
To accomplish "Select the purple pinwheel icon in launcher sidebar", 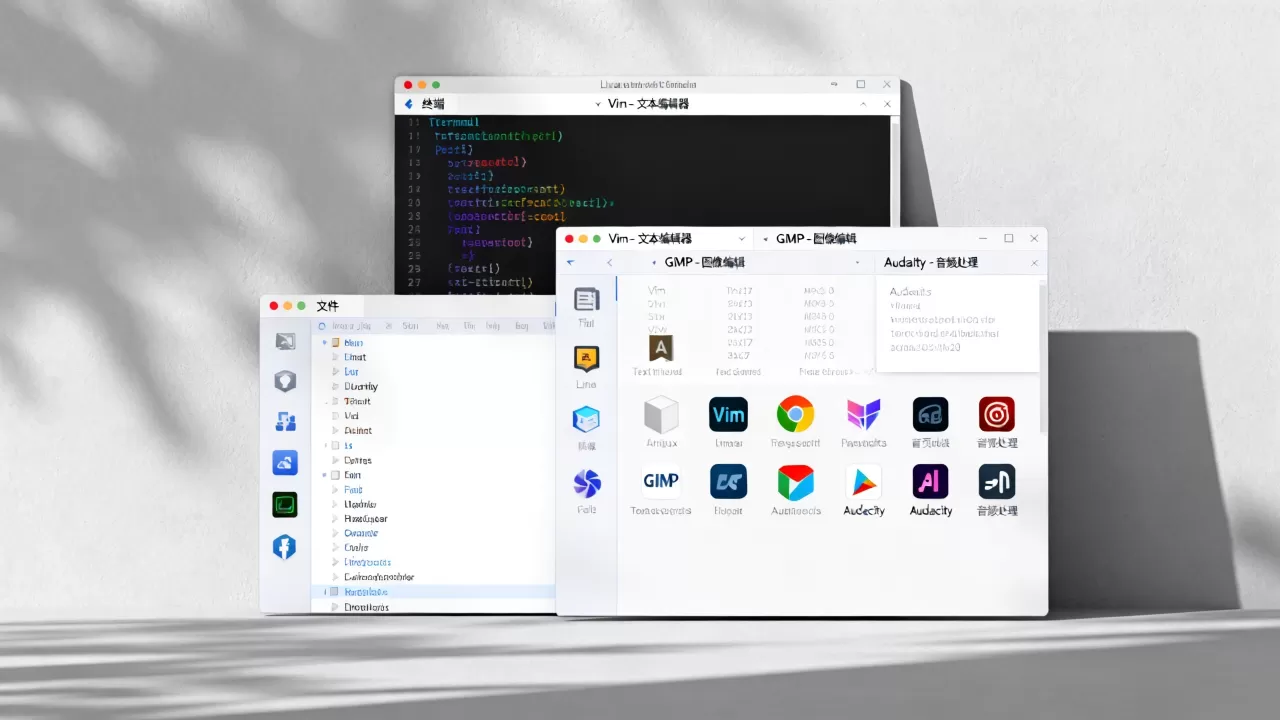I will pyautogui.click(x=586, y=483).
